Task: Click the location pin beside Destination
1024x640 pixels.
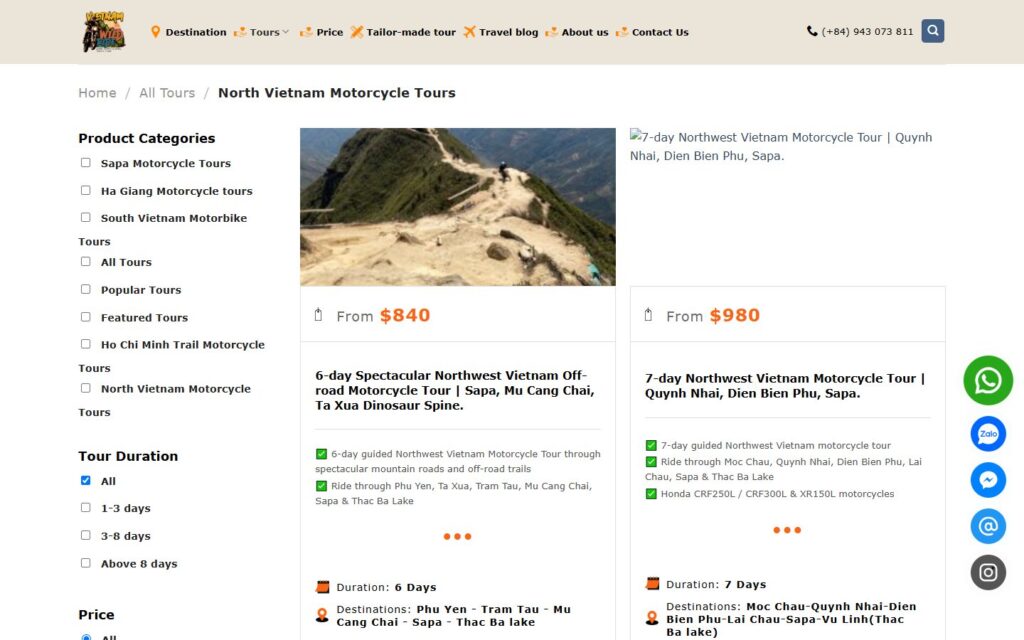Action: coord(155,32)
